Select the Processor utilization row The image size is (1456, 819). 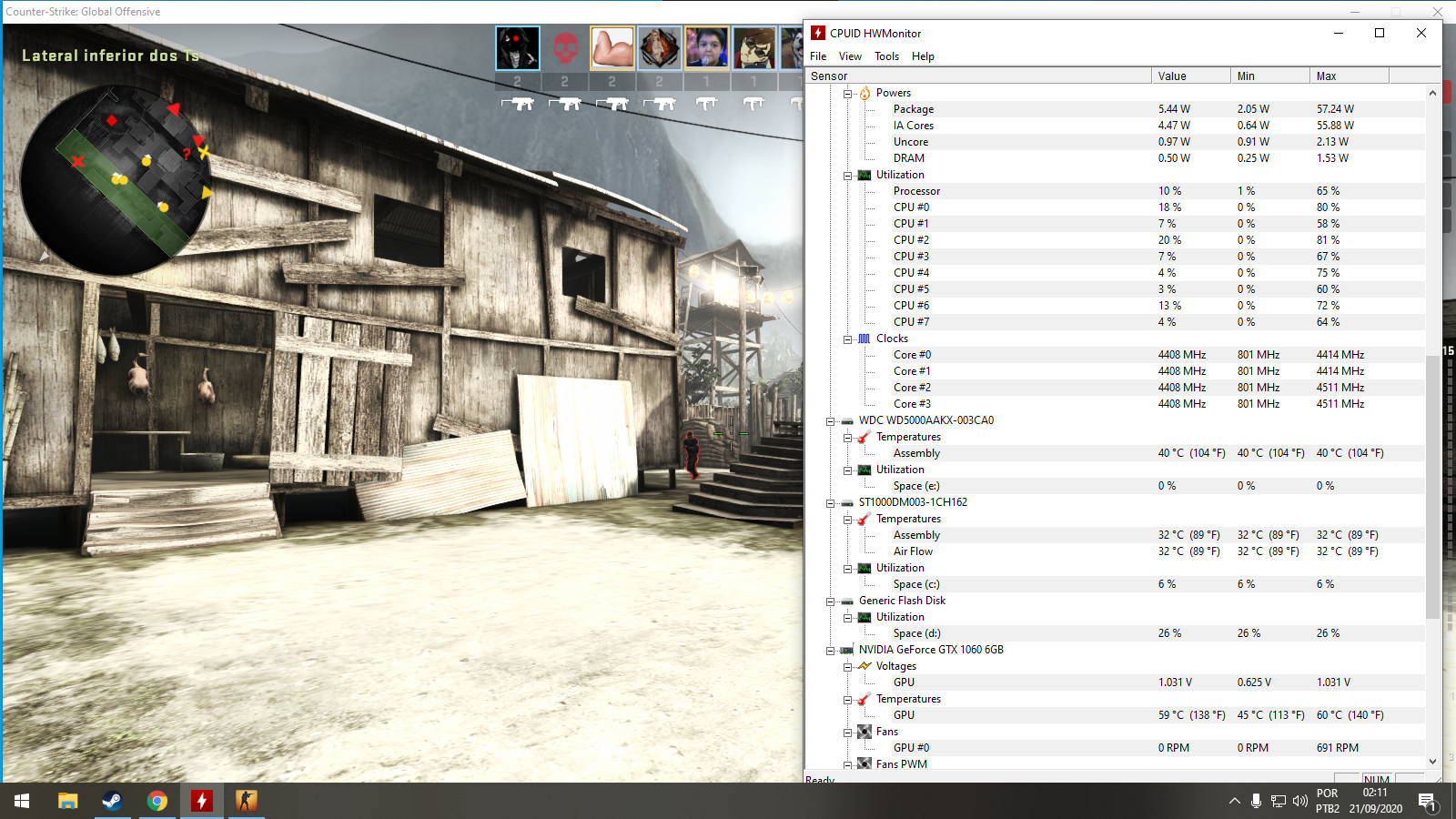click(x=1116, y=191)
